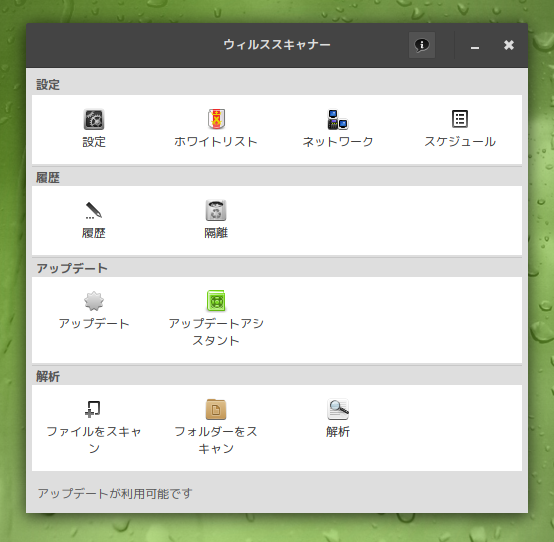Click the ウィルススキャナー title bar text
Image resolution: width=554 pixels, height=542 pixels.
click(x=277, y=45)
